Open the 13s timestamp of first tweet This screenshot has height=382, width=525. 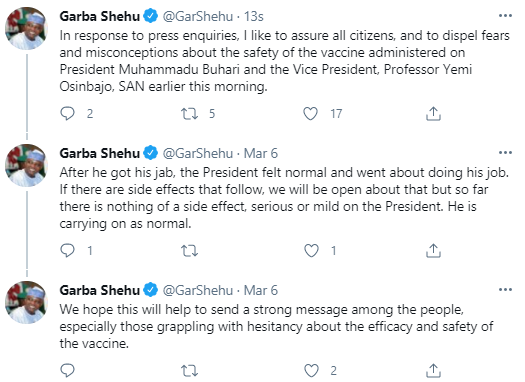tap(253, 16)
